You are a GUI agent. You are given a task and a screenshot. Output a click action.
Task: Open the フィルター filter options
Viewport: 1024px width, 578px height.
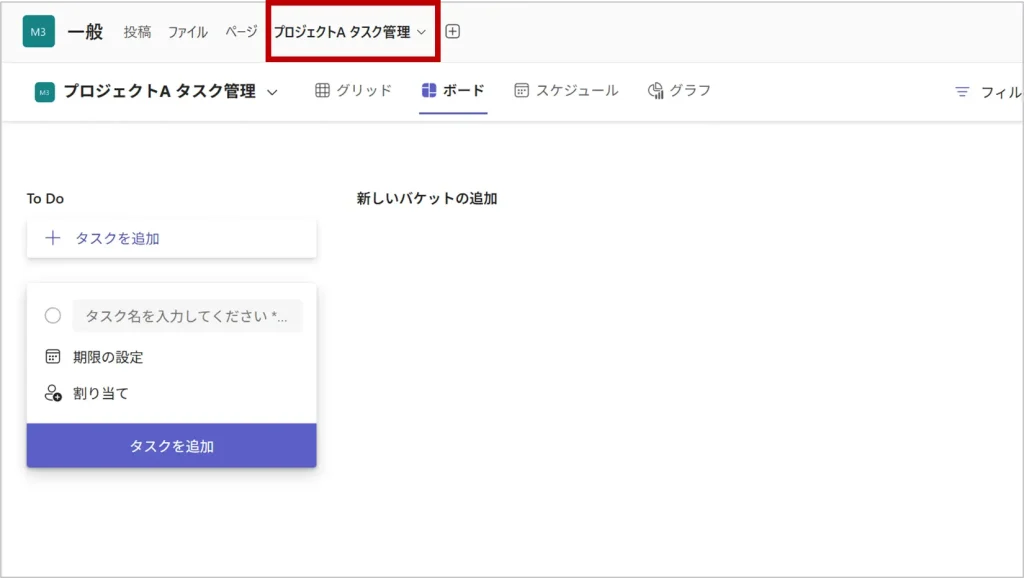click(x=988, y=92)
